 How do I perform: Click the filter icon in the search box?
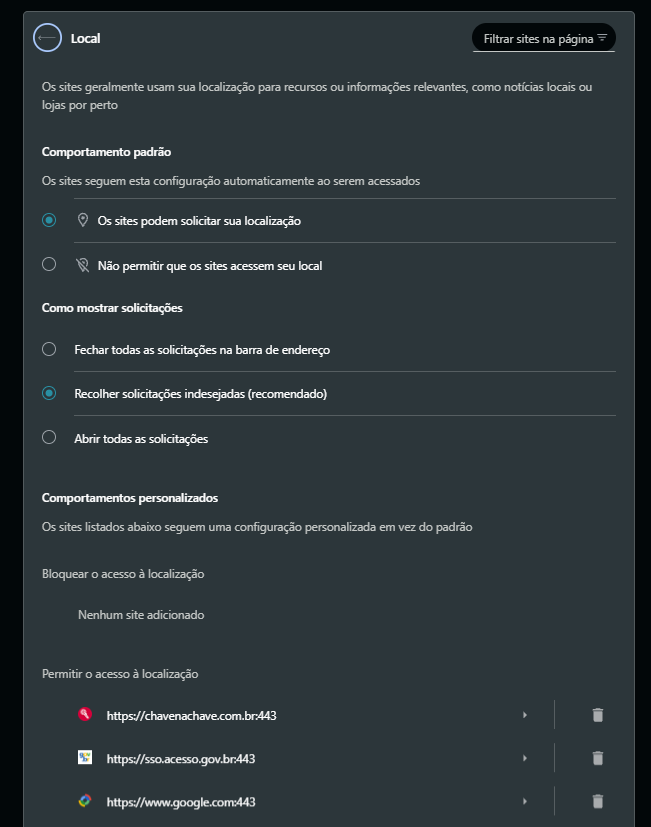(x=602, y=38)
